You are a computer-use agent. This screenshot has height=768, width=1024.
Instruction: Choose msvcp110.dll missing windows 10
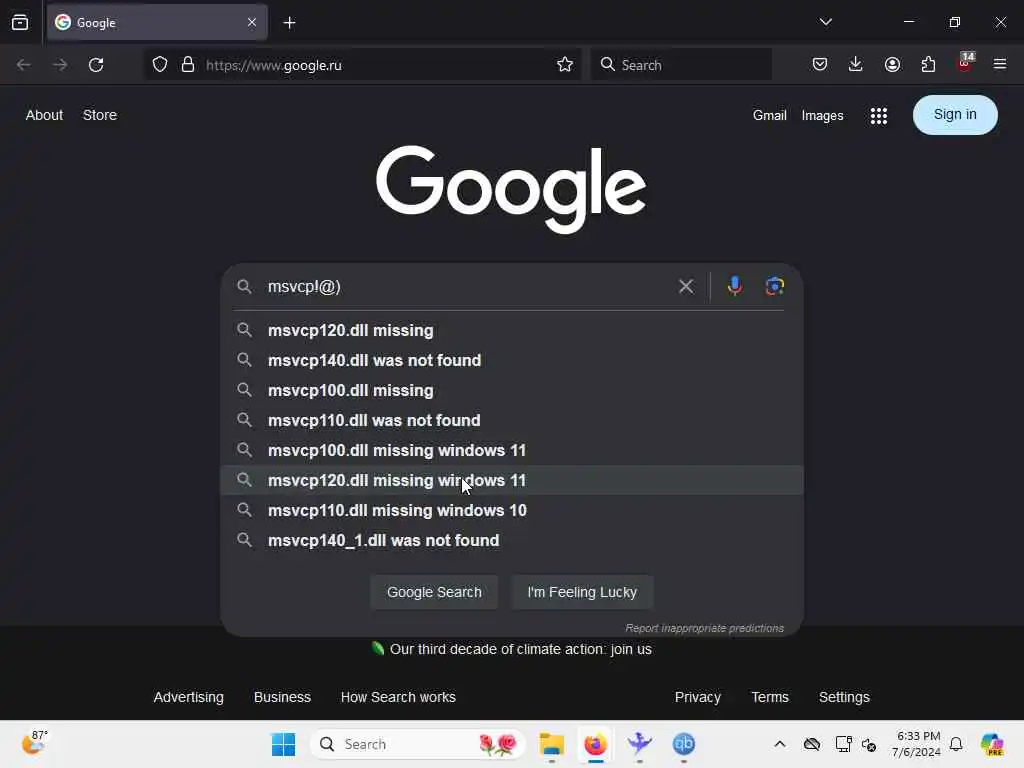pos(512,511)
